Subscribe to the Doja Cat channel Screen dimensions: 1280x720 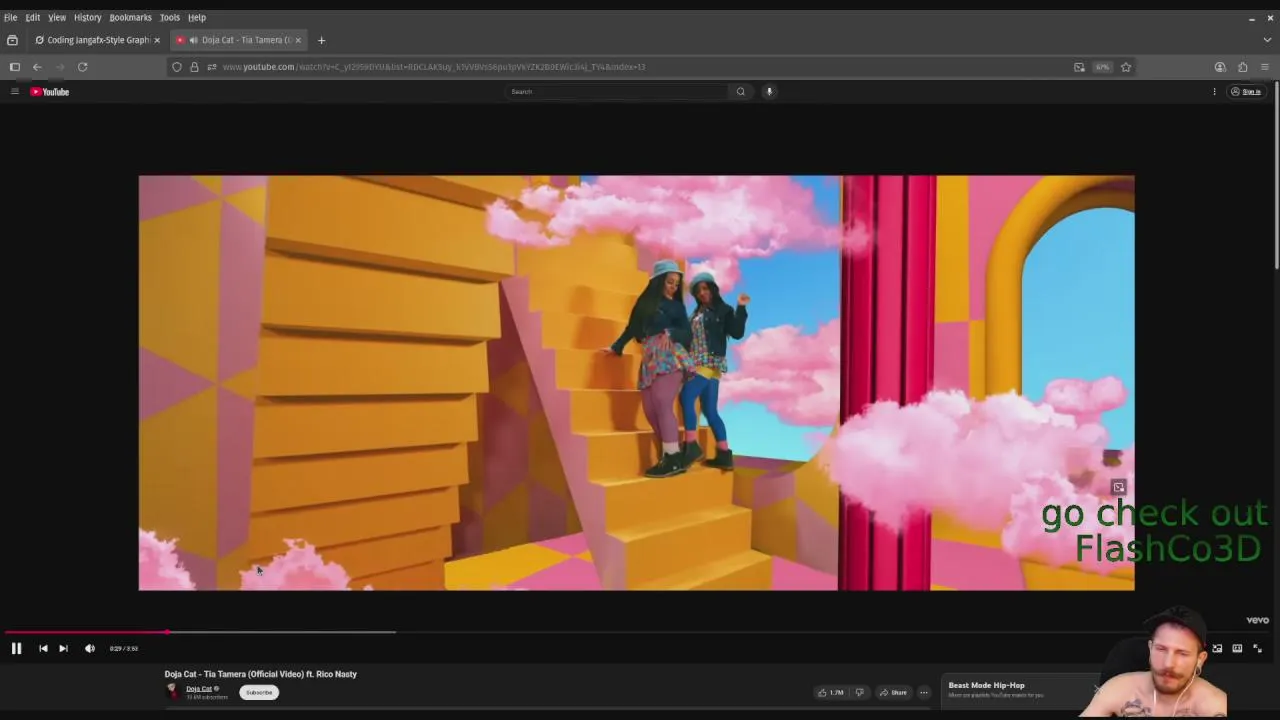coord(258,692)
